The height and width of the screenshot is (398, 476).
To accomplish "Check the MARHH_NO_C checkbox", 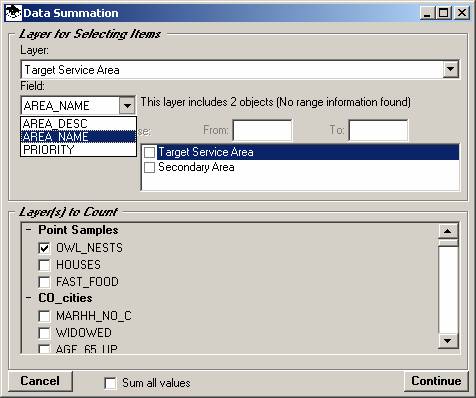I will click(44, 316).
